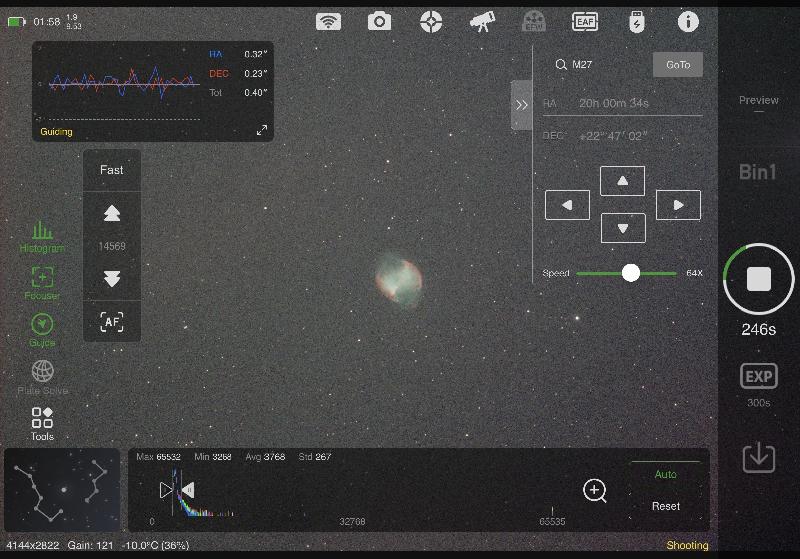Image resolution: width=800 pixels, height=559 pixels.
Task: Click the DEC coordinate value +22° 47' 02"
Action: [614, 136]
